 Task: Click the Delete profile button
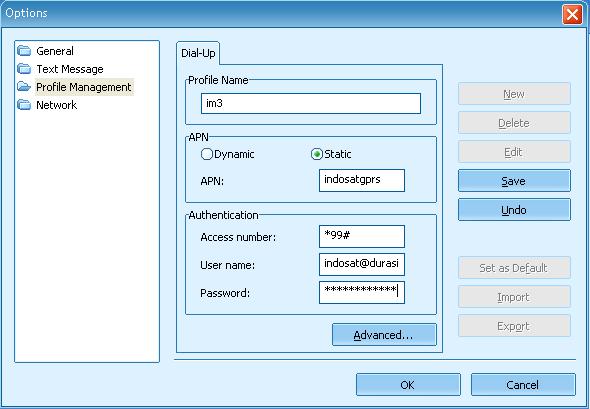514,123
